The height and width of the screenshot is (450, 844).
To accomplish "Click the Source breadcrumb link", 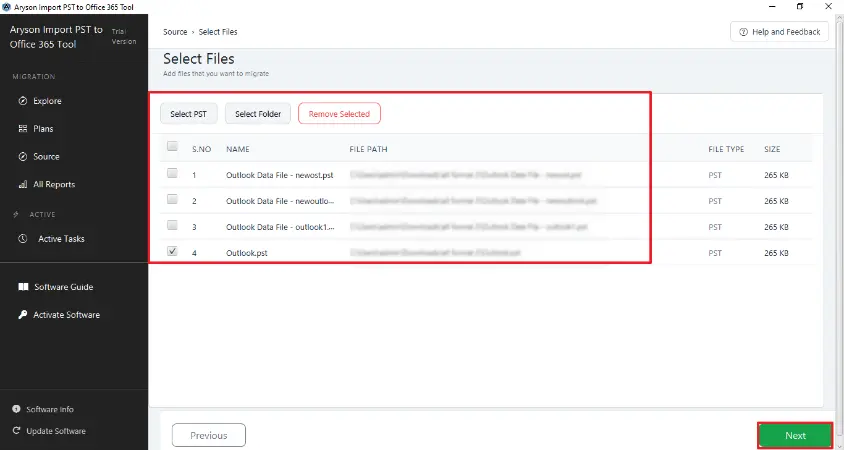I will click(175, 32).
